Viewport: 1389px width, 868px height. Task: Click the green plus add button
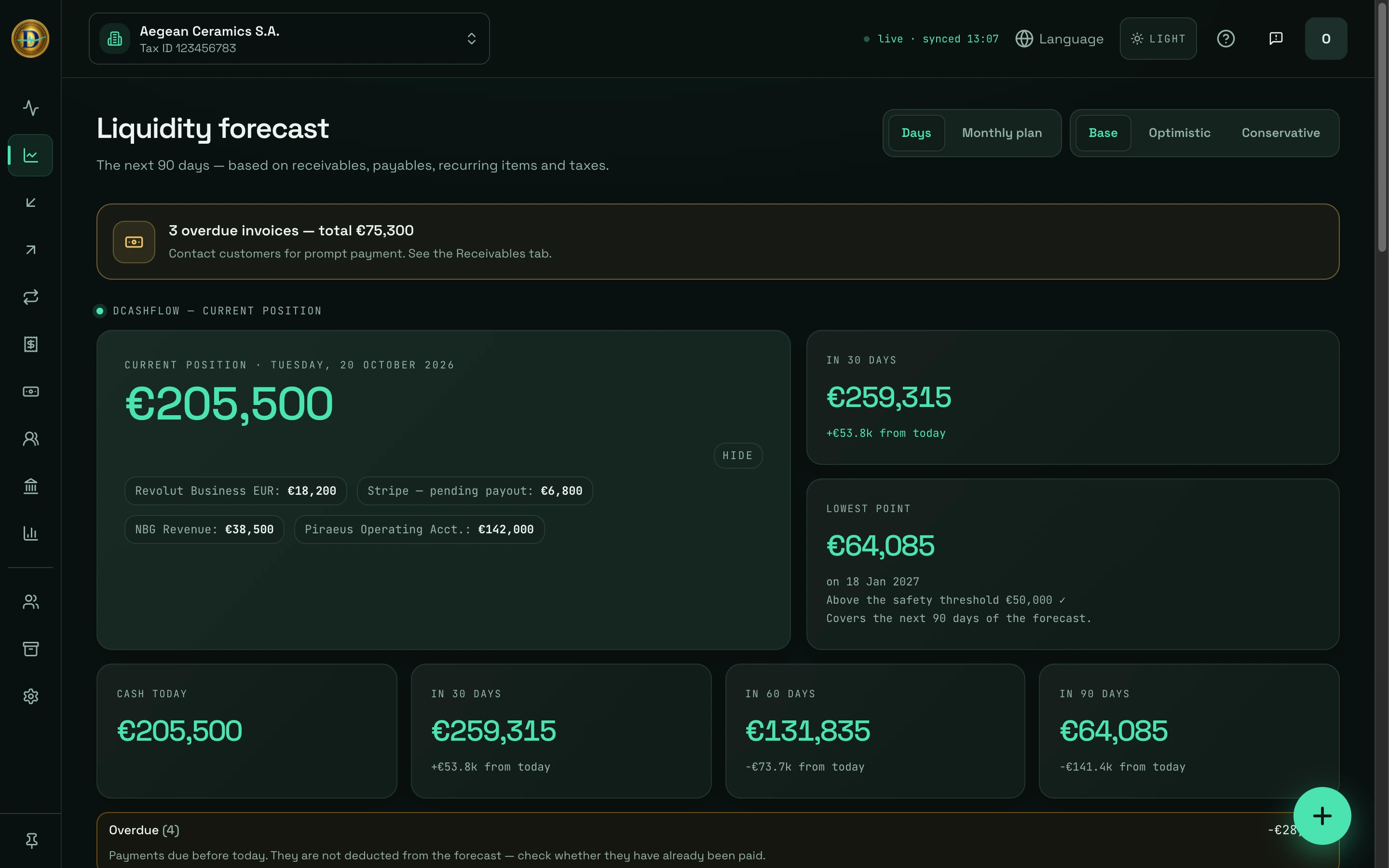[x=1322, y=816]
